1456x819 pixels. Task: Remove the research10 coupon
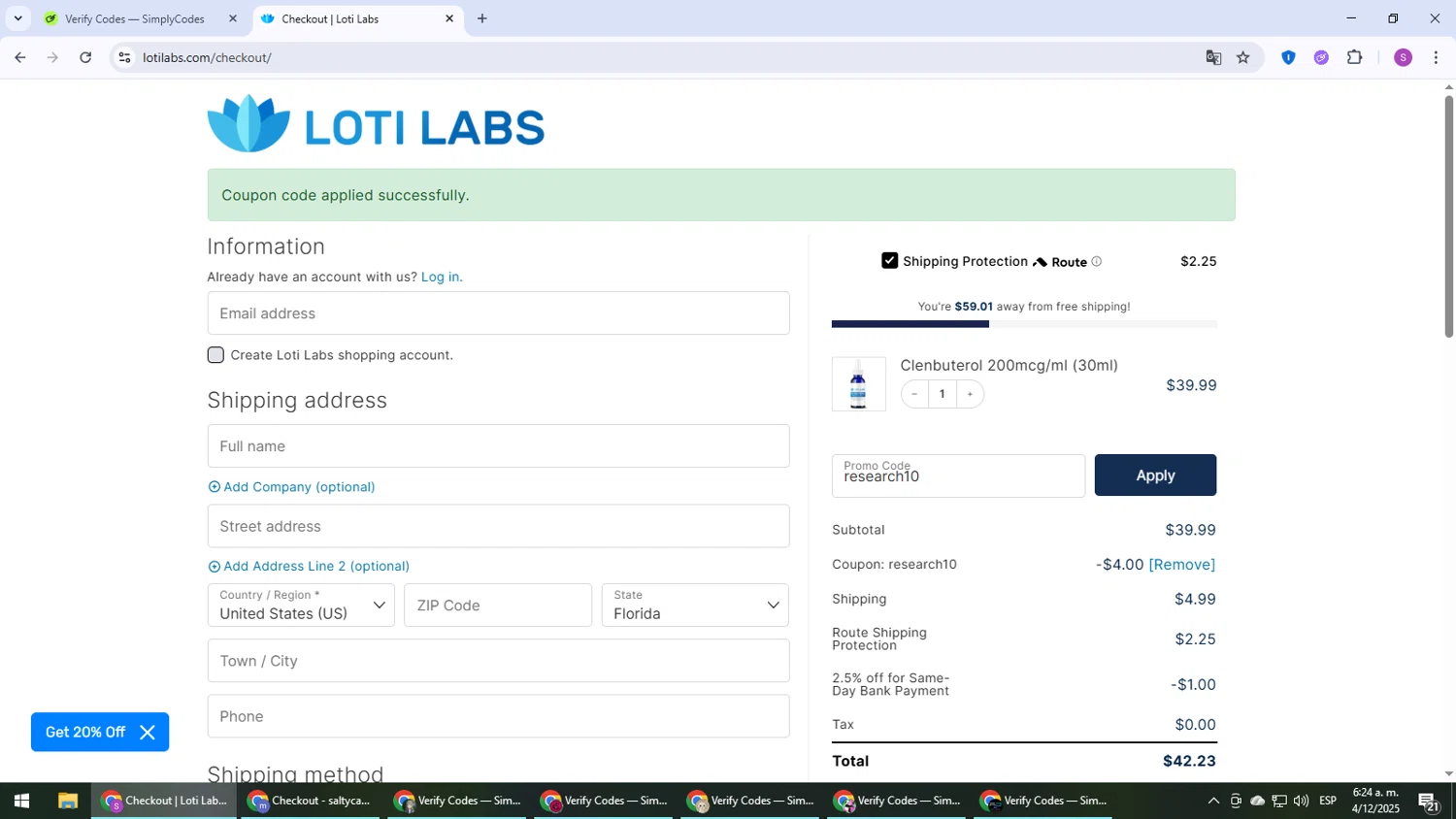[1182, 565]
